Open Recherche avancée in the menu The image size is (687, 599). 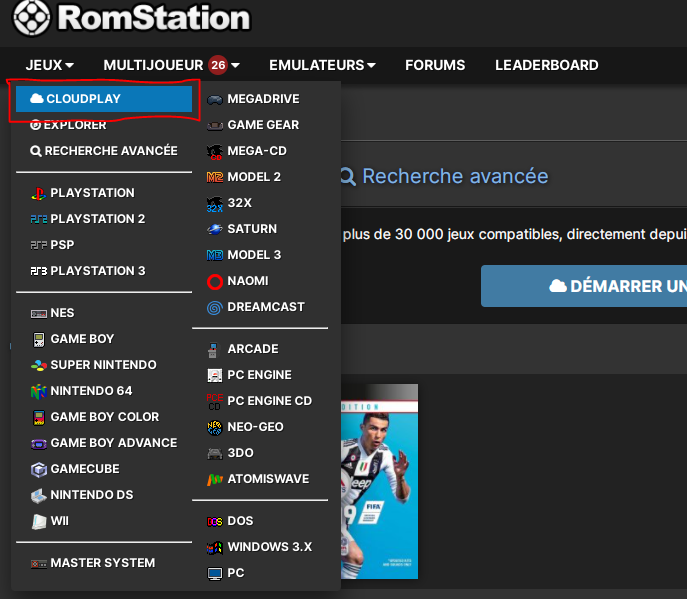104,151
